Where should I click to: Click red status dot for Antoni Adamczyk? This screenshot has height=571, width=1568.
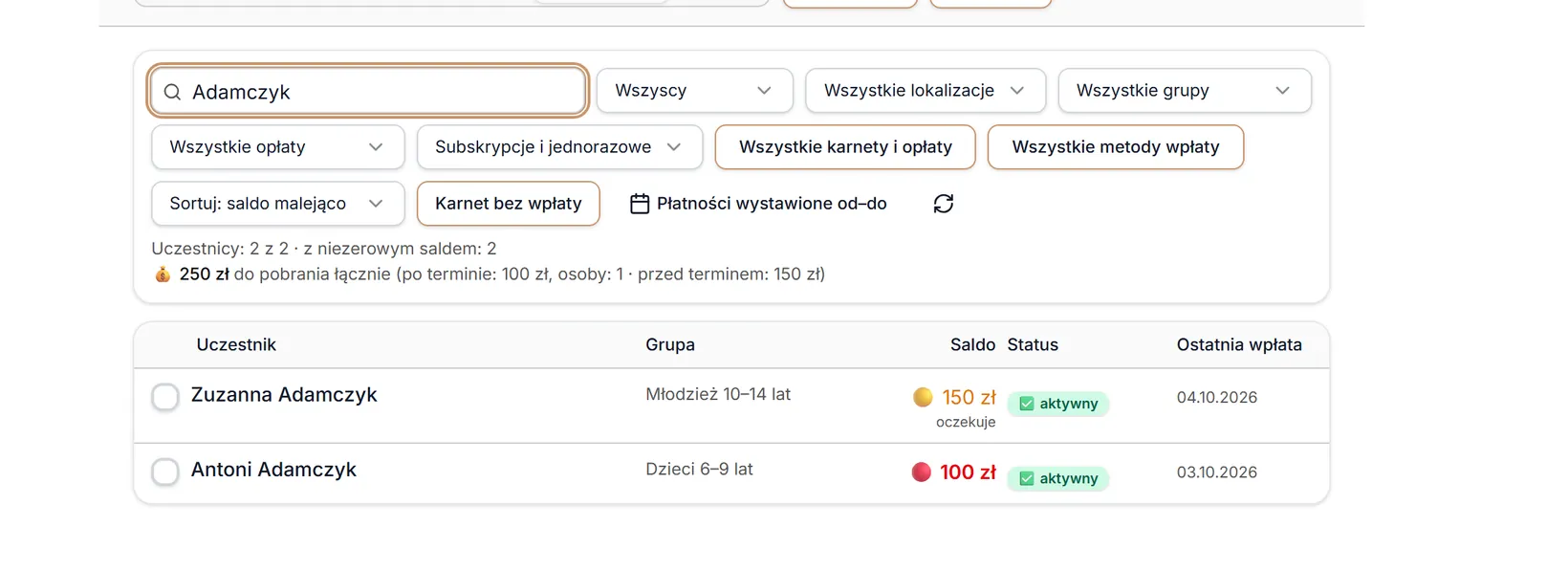[x=922, y=472]
